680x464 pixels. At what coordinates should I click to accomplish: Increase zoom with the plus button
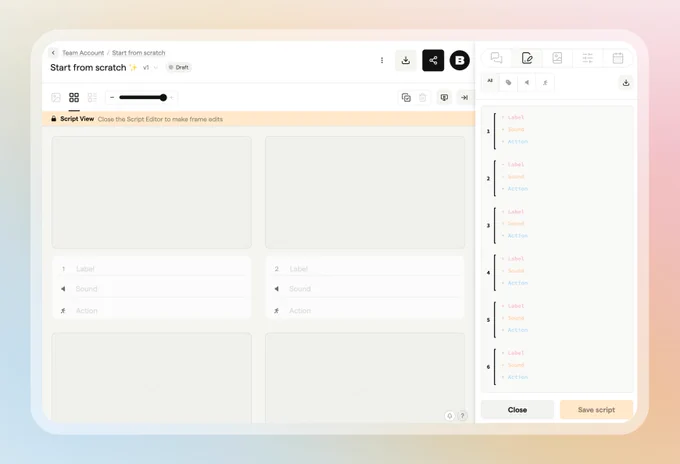point(172,98)
